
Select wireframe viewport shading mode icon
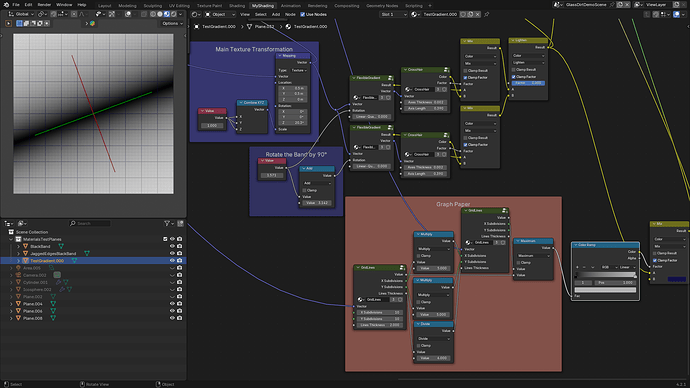pos(153,14)
